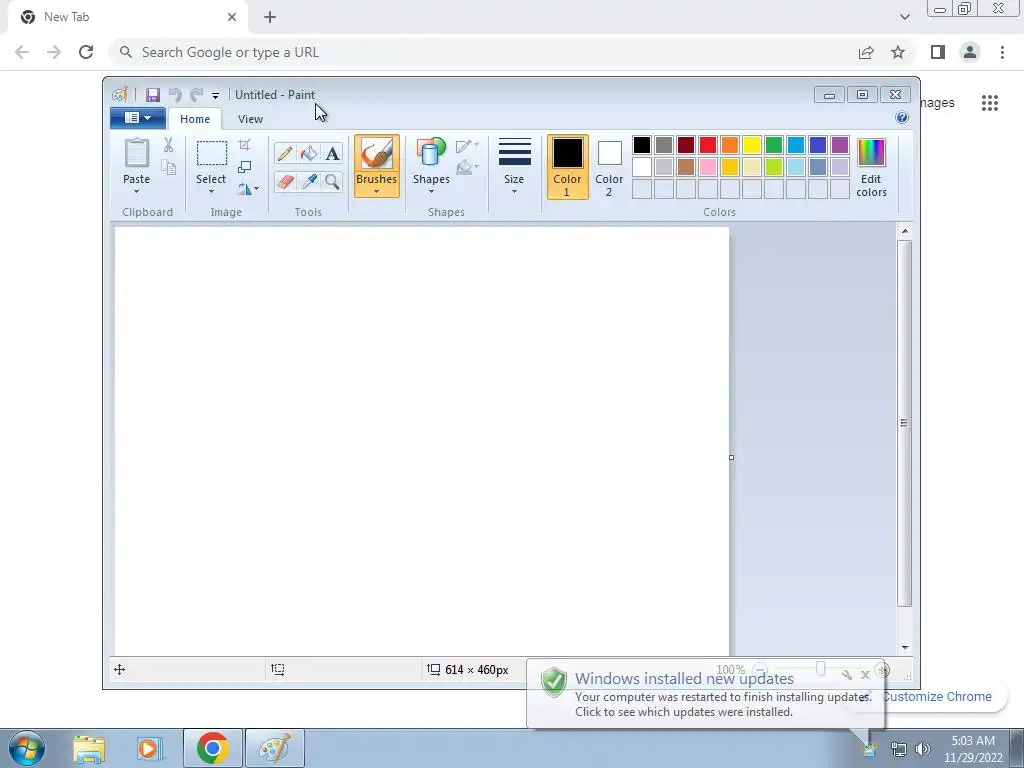Select the Color 2 background button
This screenshot has width=1024, height=768.
click(609, 167)
